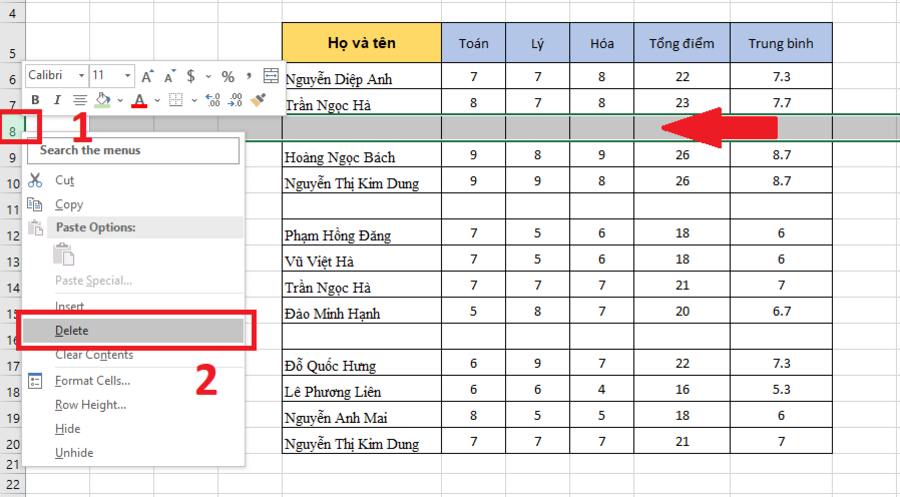The height and width of the screenshot is (497, 900).
Task: Select Delete in the context menu
Action: (x=133, y=331)
